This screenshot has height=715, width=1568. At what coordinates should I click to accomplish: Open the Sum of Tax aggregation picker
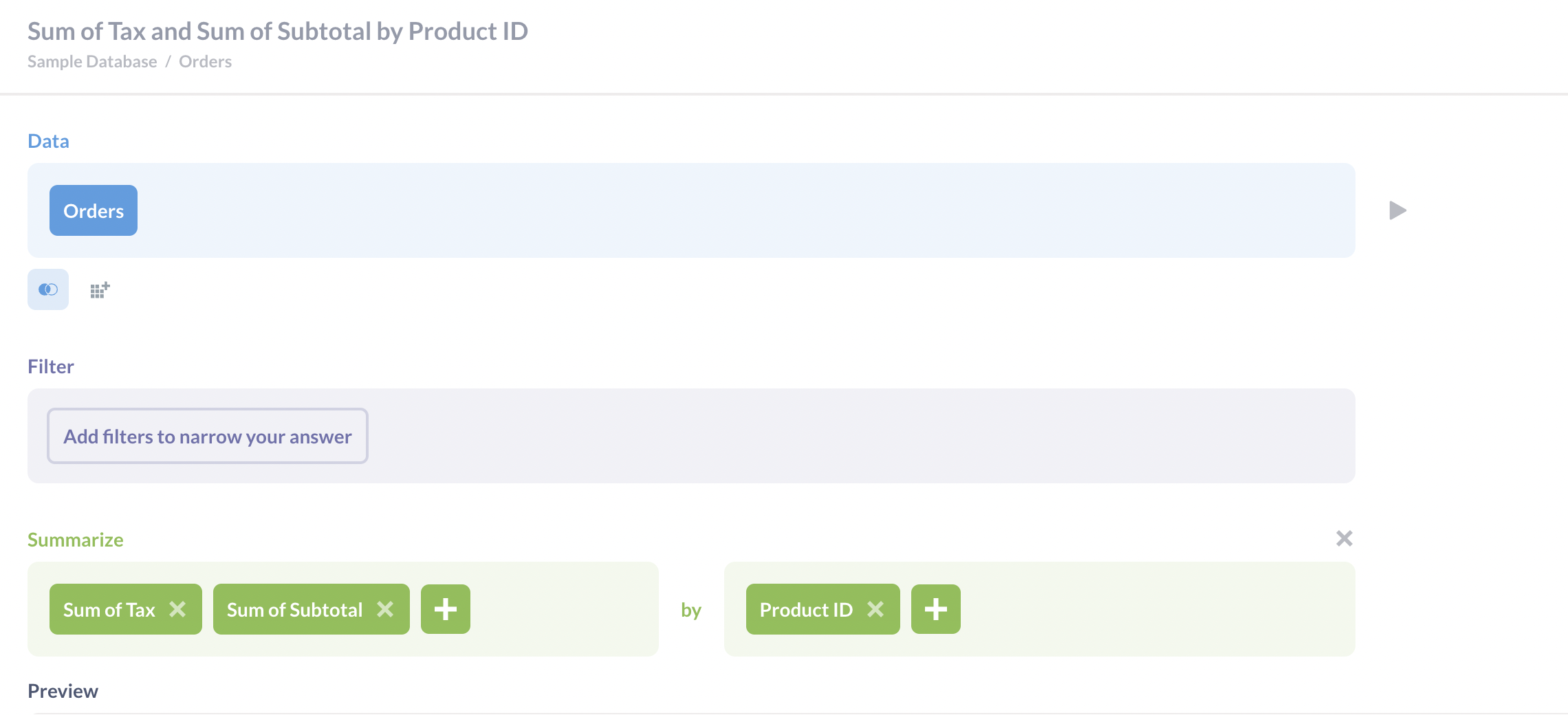109,608
